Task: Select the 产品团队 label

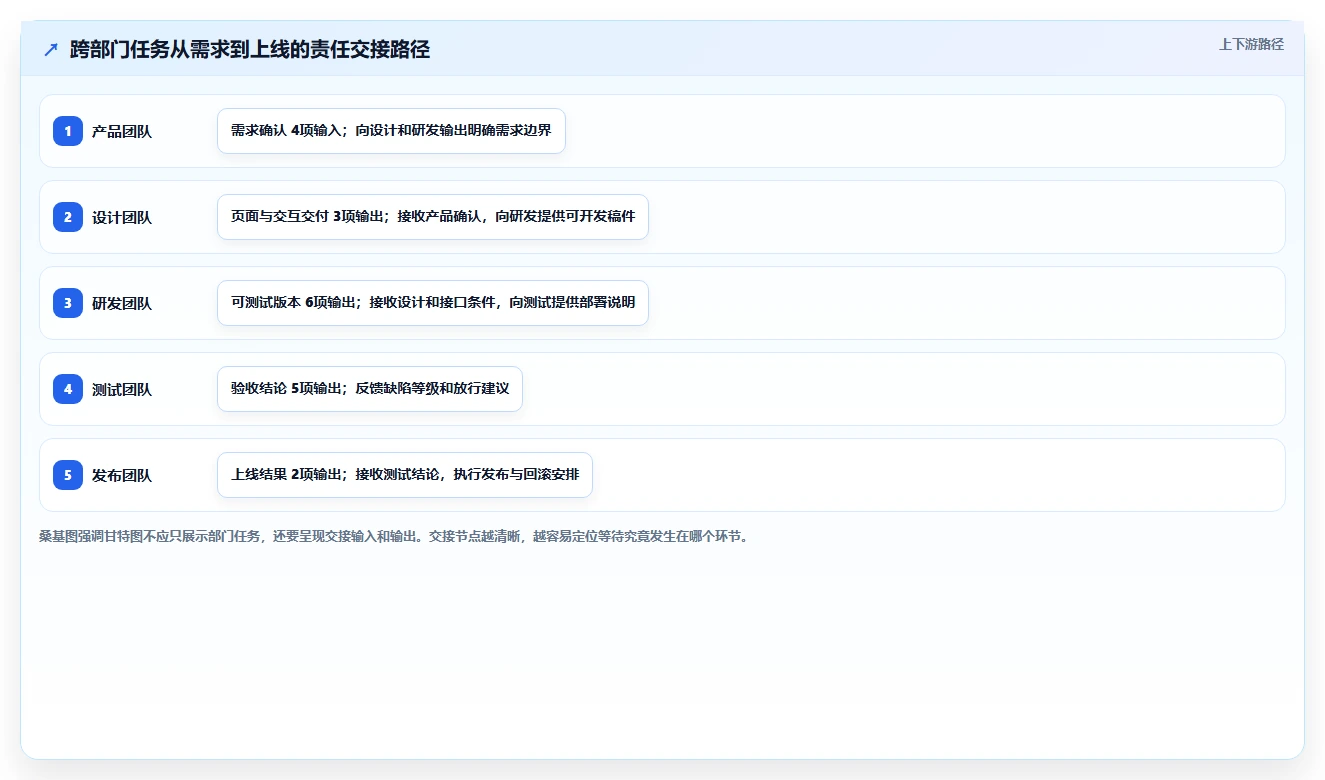Action: click(x=122, y=131)
